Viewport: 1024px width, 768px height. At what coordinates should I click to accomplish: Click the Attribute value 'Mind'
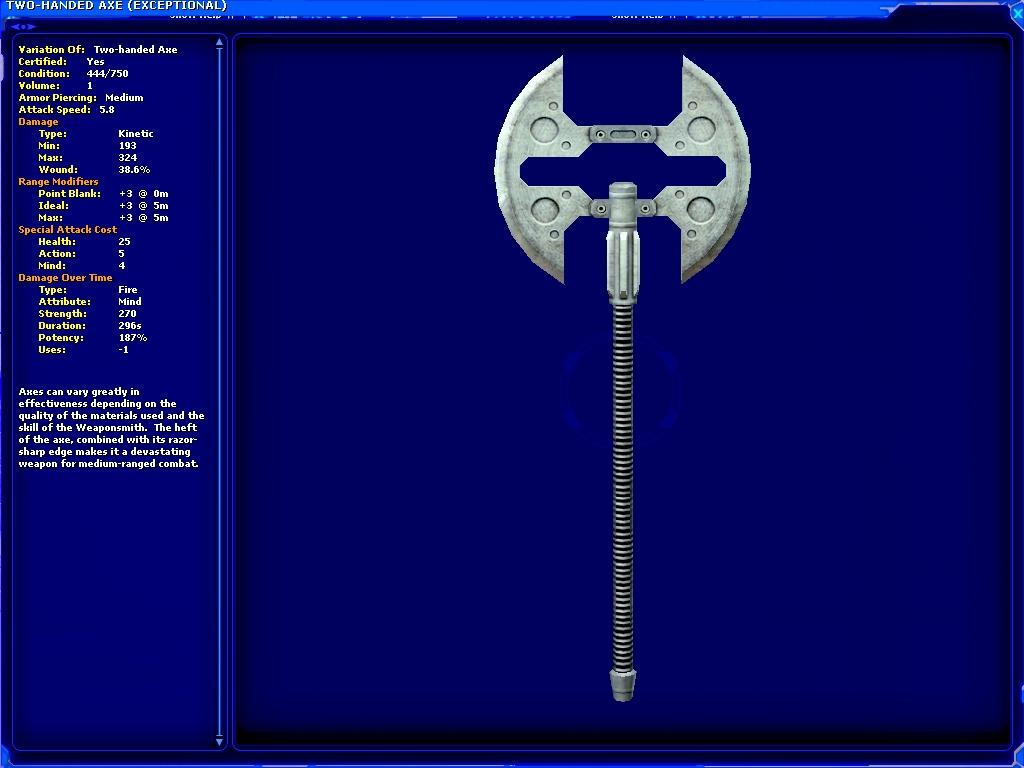[130, 302]
